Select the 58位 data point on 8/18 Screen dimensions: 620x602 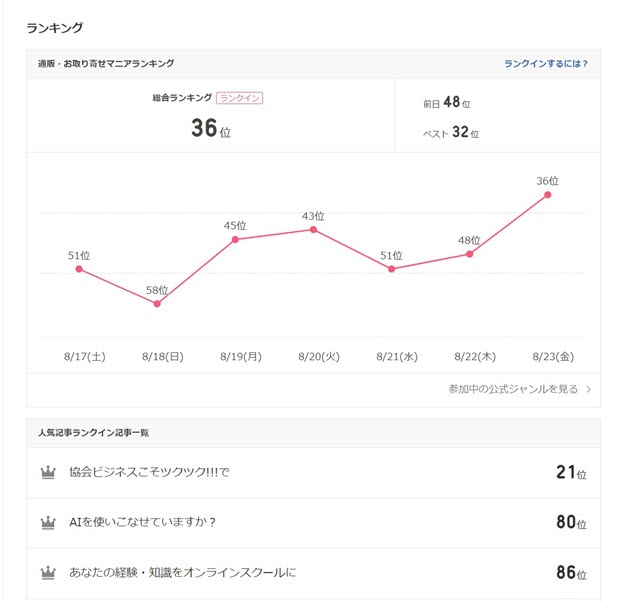(x=157, y=303)
